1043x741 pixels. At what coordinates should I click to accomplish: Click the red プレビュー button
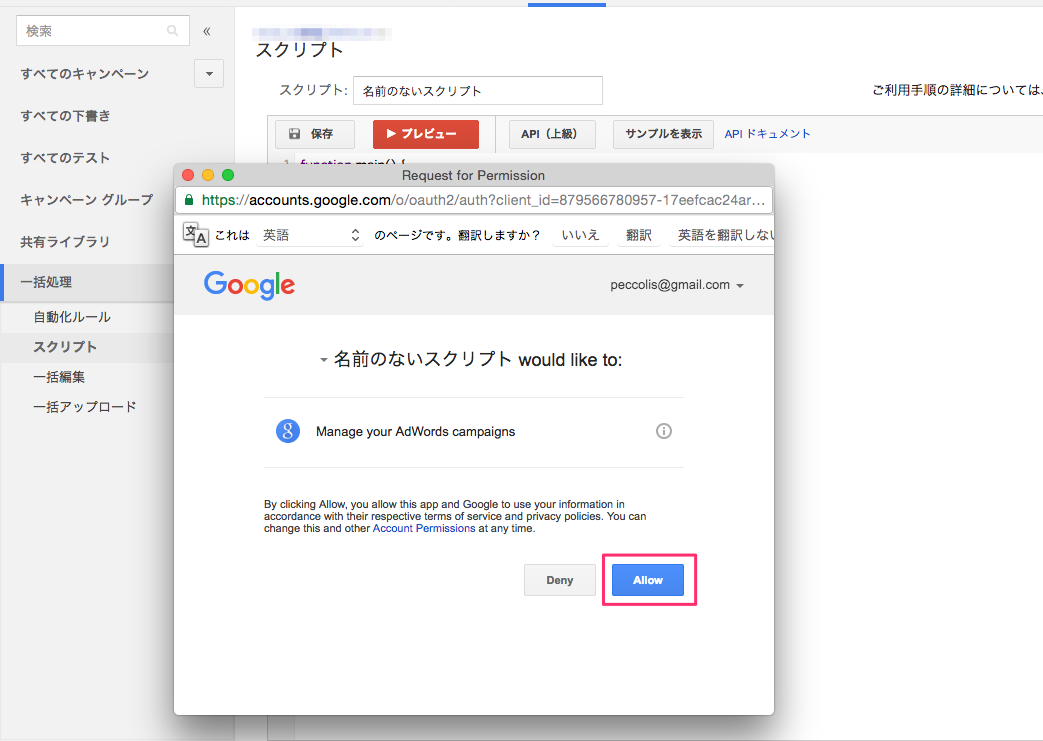(x=426, y=134)
